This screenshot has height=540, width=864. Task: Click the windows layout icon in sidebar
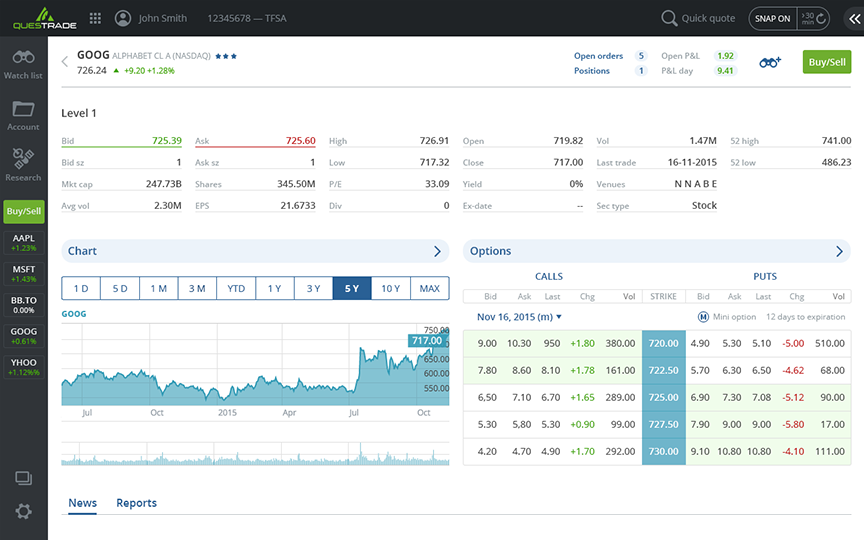point(23,478)
